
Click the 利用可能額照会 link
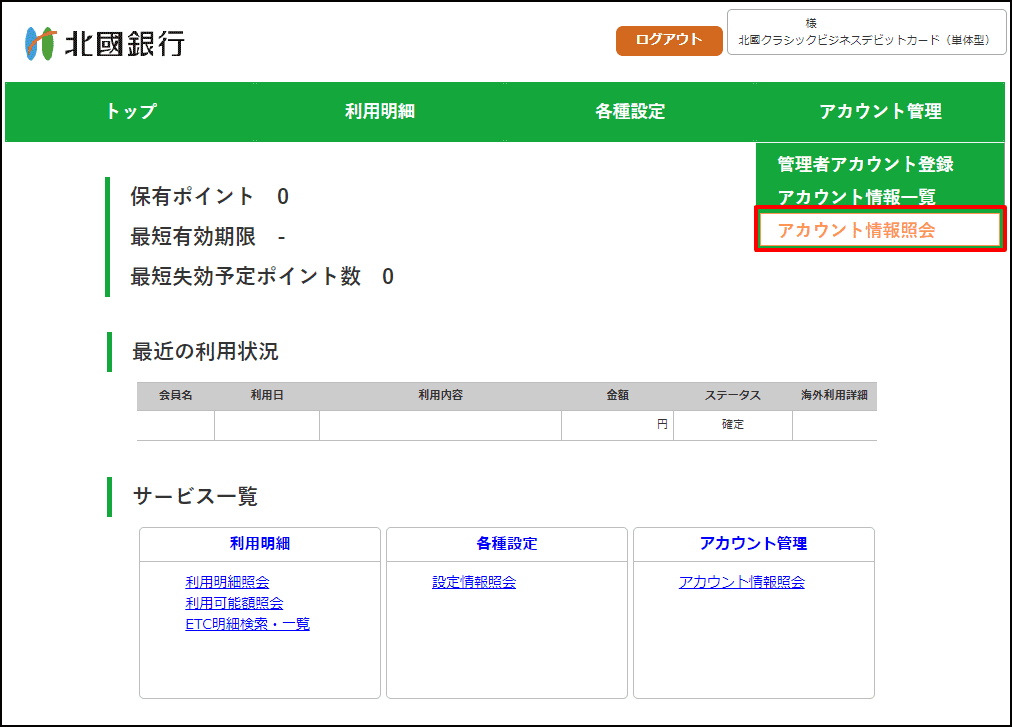234,603
